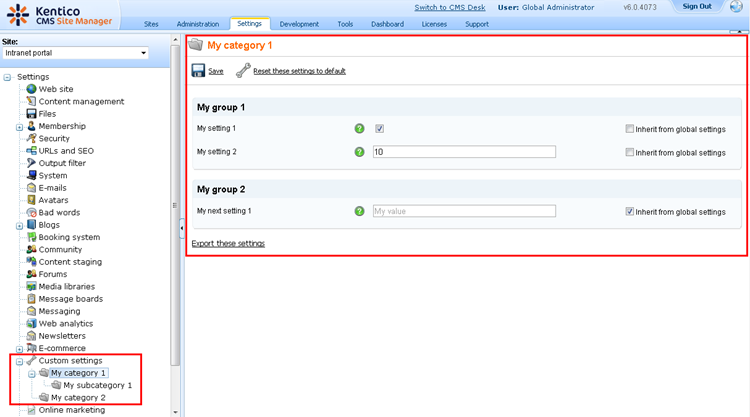750x417 pixels.
Task: Click the Web analytics icon
Action: coord(32,324)
